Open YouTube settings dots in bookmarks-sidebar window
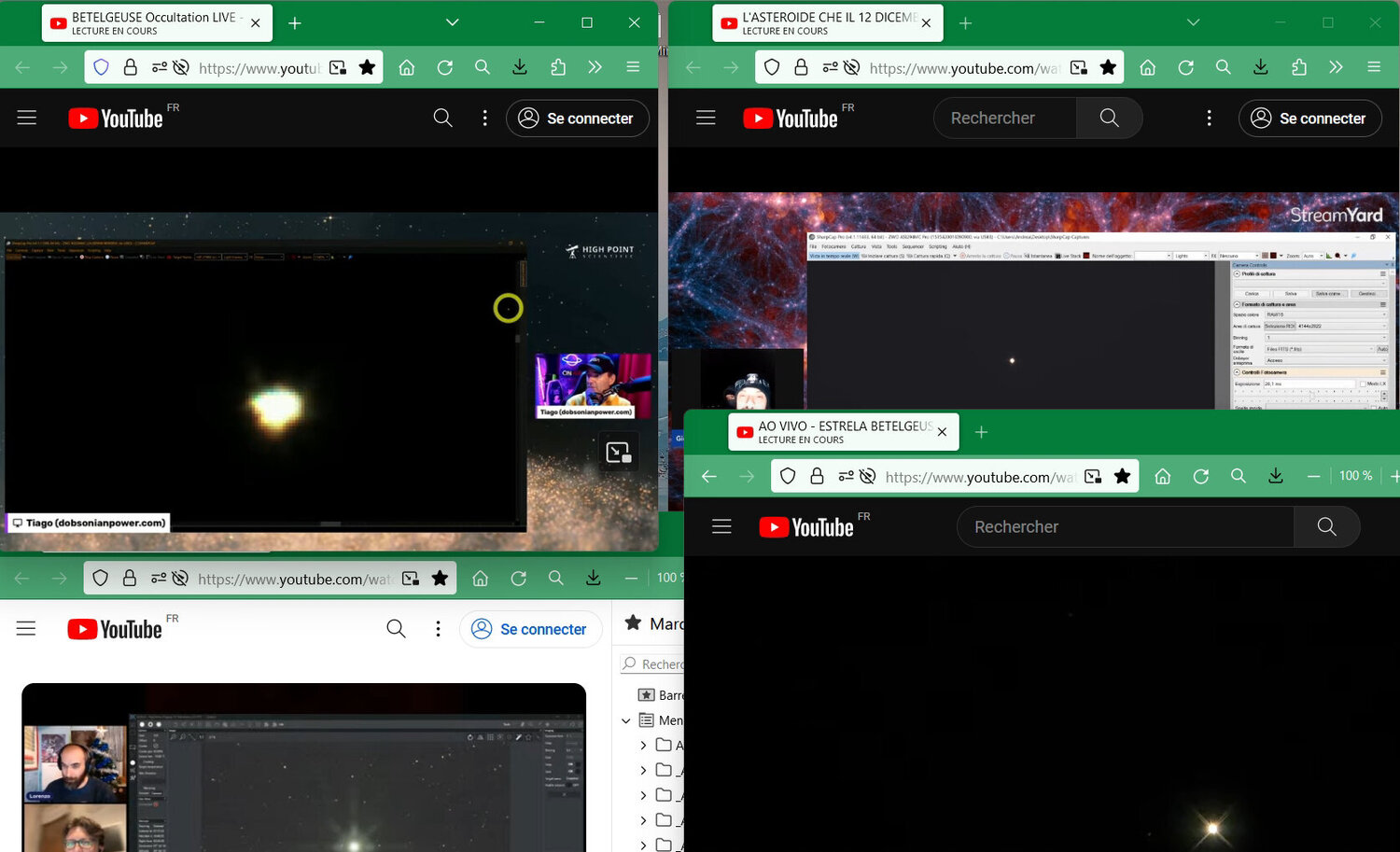 pyautogui.click(x=438, y=629)
